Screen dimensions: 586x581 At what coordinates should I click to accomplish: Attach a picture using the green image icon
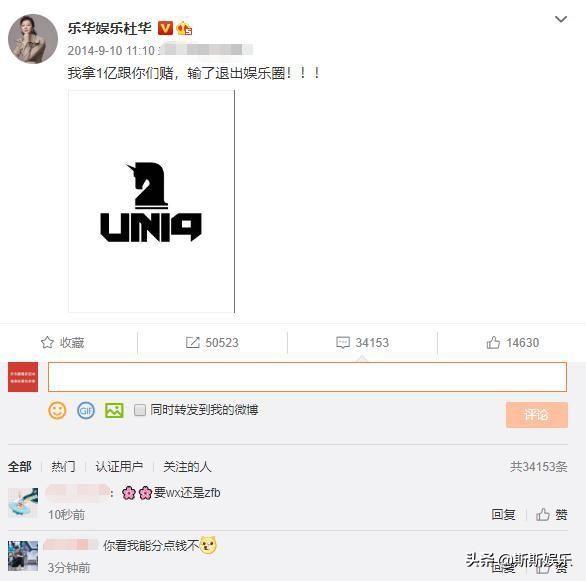tap(114, 411)
